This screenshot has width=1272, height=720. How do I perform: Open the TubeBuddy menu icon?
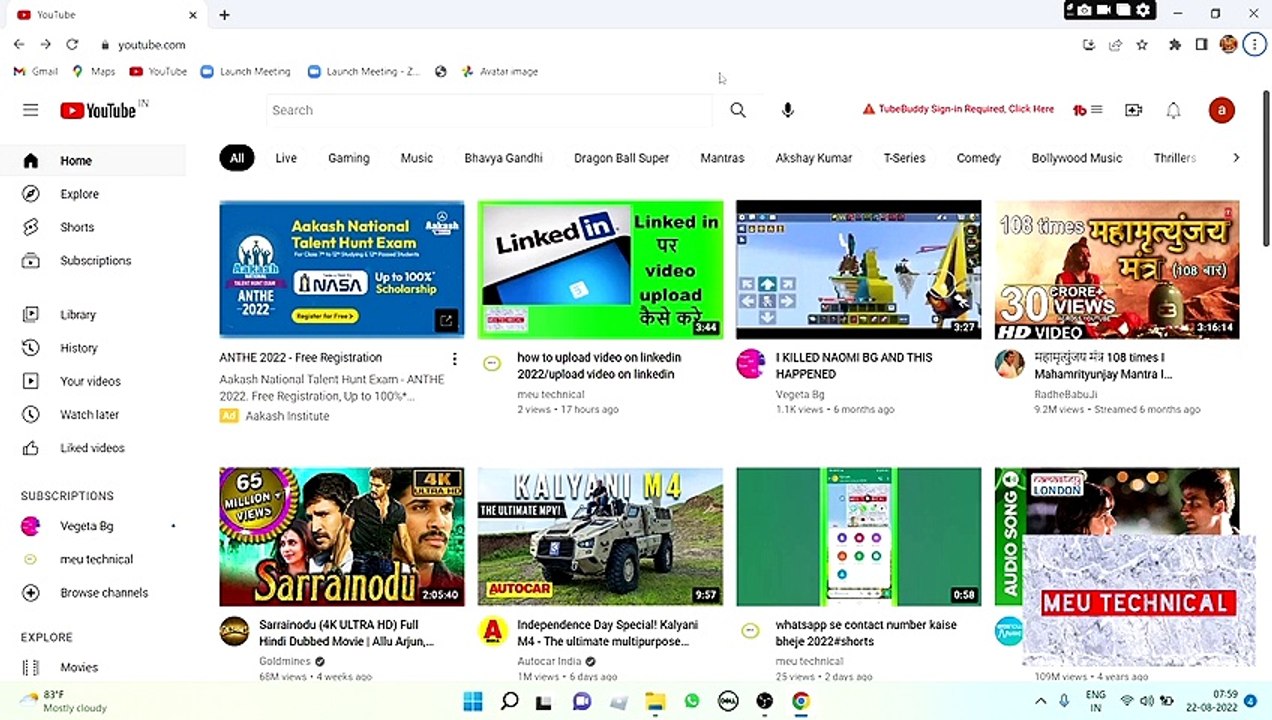point(1088,110)
